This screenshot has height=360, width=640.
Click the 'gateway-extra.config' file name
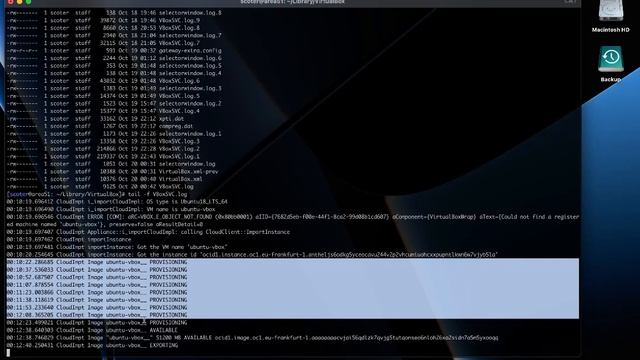[190, 51]
